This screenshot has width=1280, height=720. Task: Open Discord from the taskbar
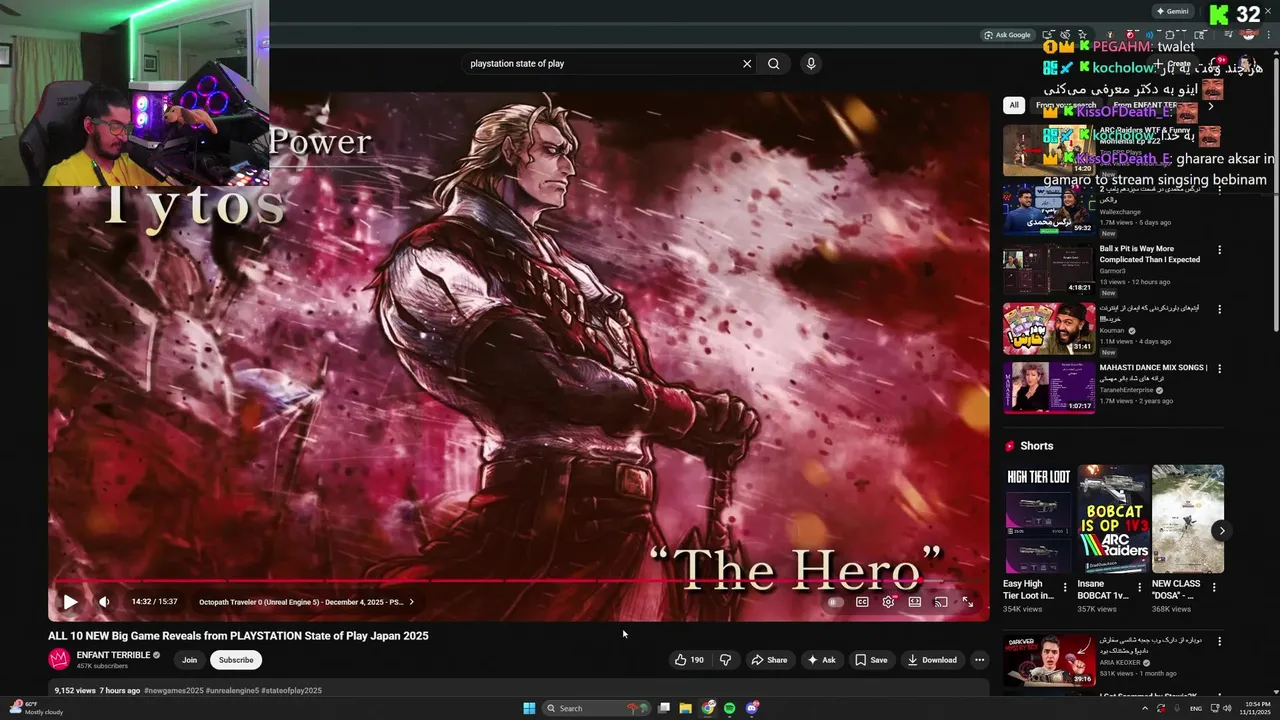coord(752,708)
